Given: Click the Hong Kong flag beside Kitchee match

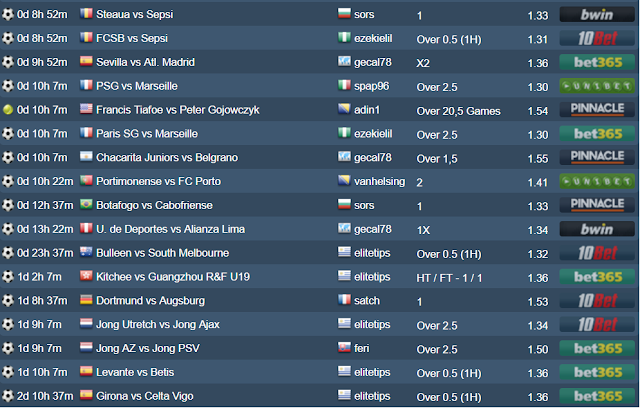Looking at the screenshot, I should (x=86, y=276).
